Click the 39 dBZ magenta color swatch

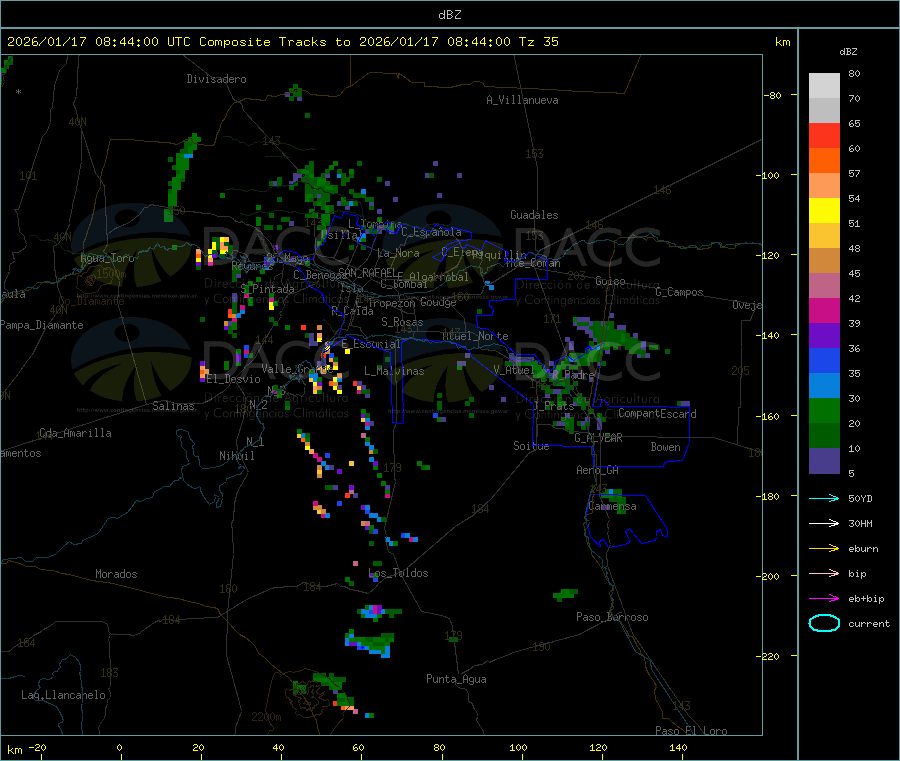pos(824,310)
